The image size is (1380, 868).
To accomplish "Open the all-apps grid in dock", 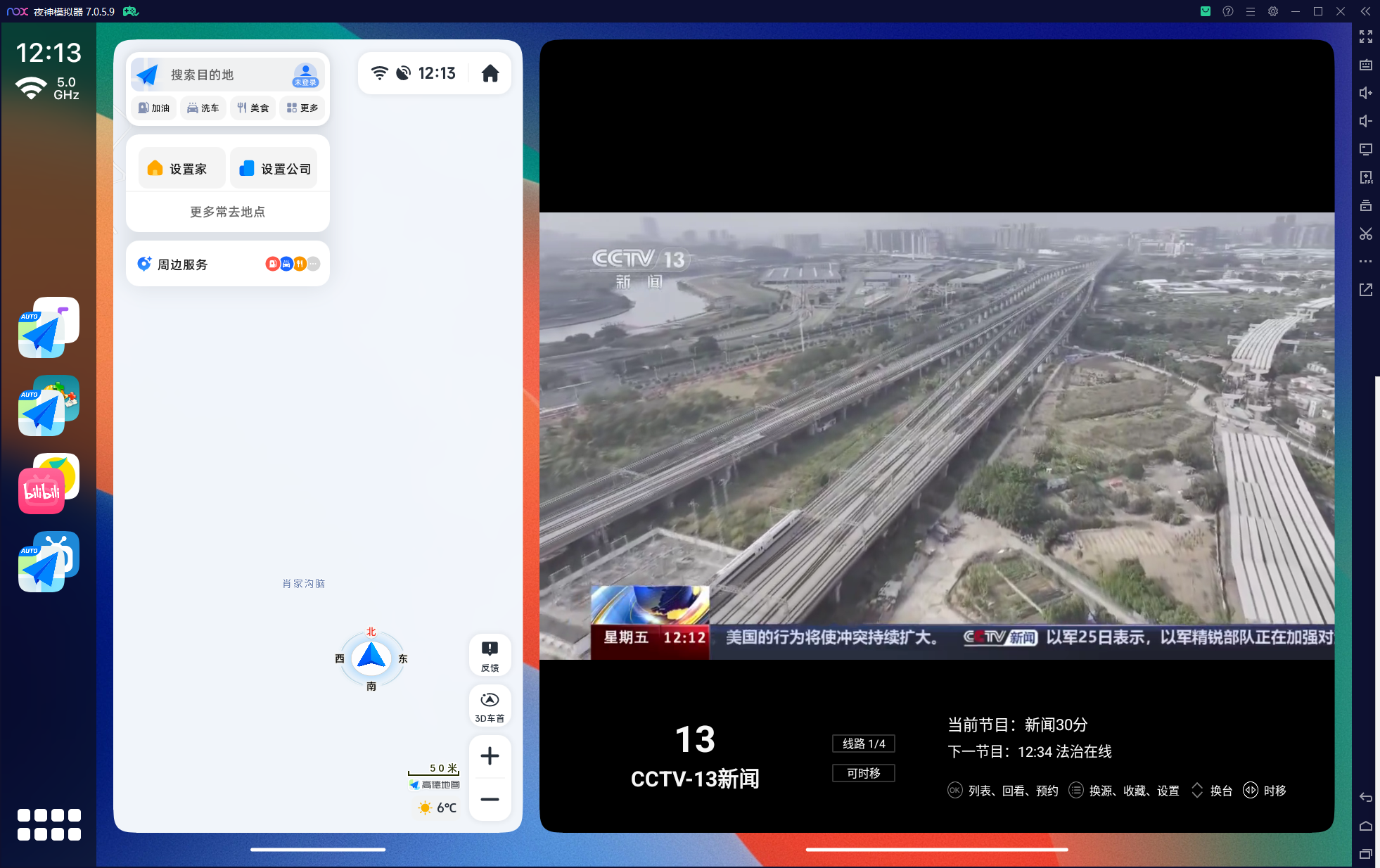I will pyautogui.click(x=49, y=824).
